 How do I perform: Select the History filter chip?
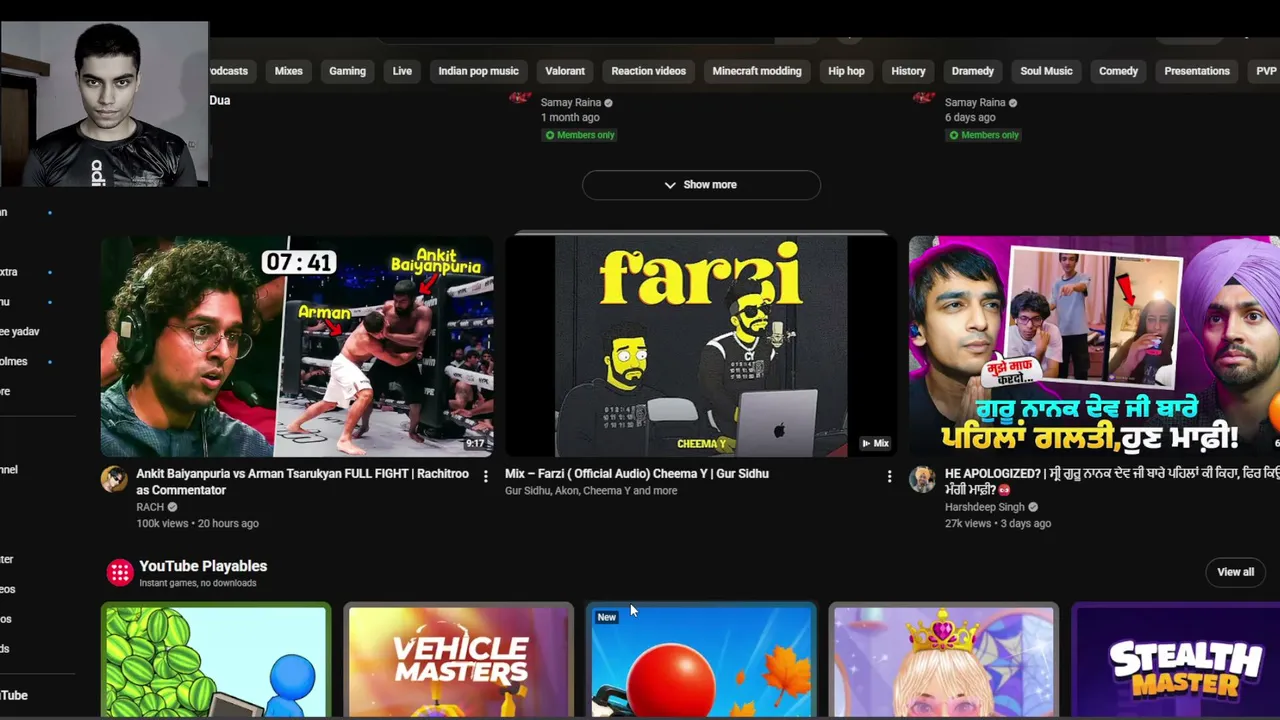(x=908, y=71)
